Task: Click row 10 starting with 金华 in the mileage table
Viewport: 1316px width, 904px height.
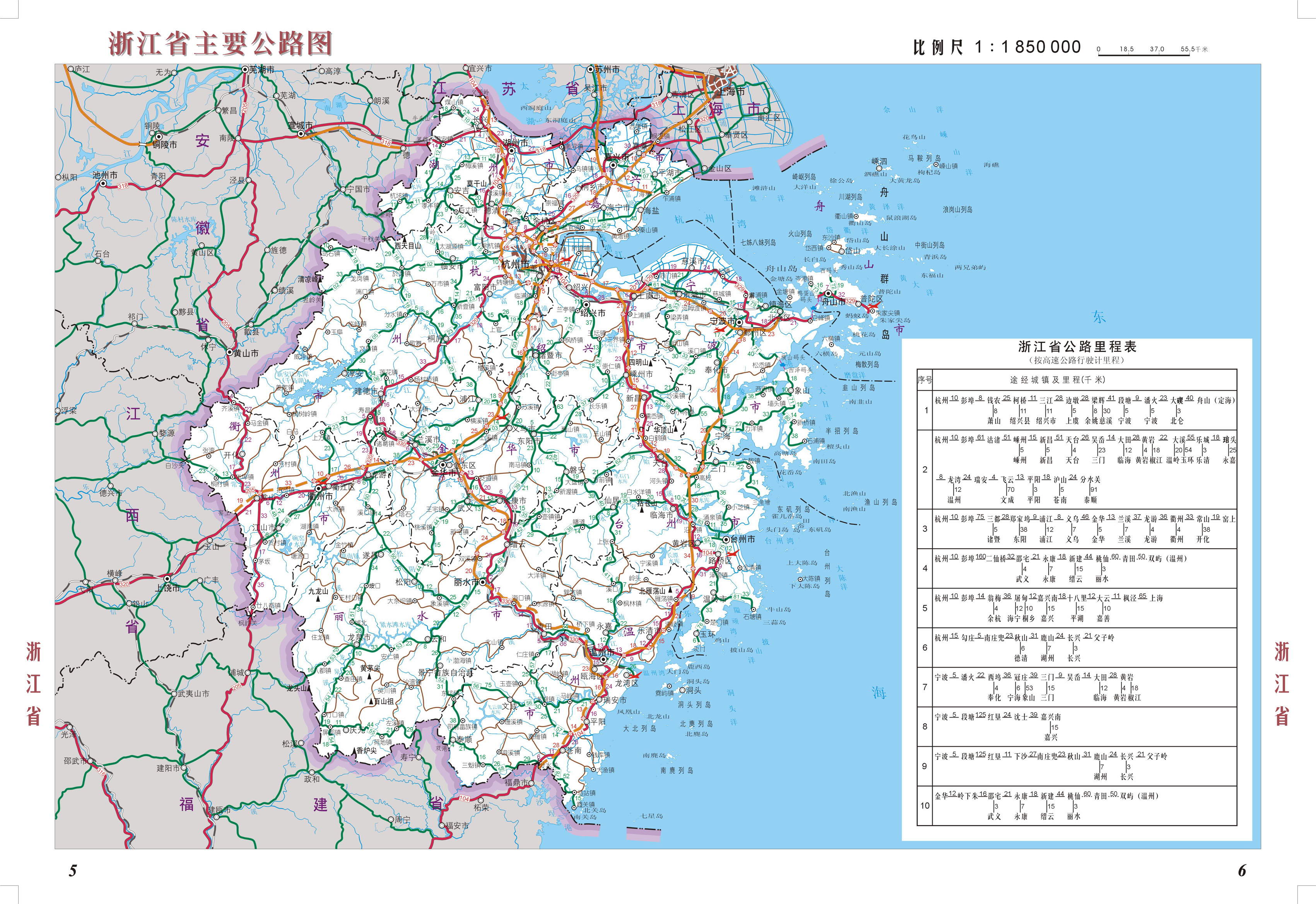Action: pyautogui.click(x=1077, y=805)
